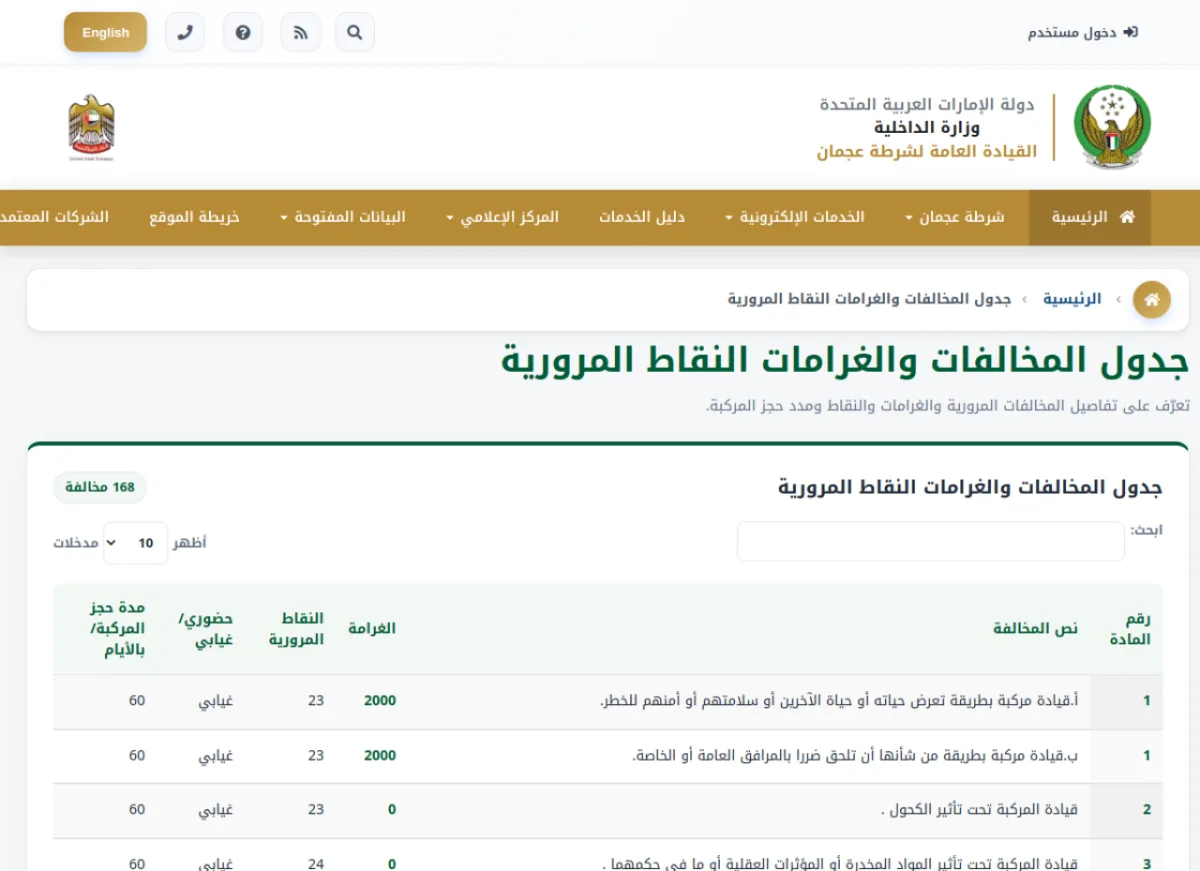Sort by رقم المادة column header
The image size is (1200, 871).
click(x=1126, y=628)
